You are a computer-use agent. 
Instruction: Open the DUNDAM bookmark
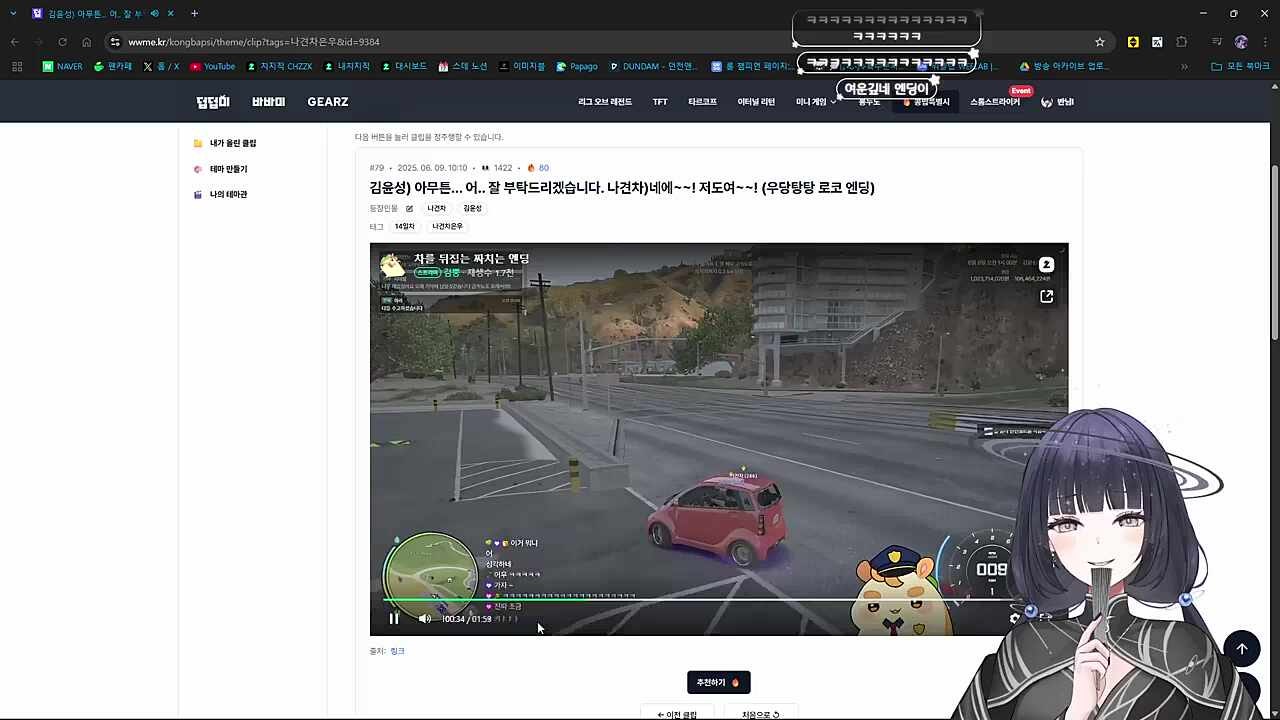[x=653, y=67]
